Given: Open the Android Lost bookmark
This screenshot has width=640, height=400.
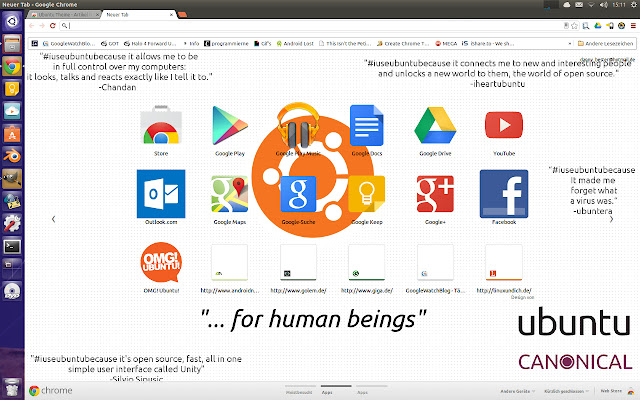Looking at the screenshot, I should [x=295, y=43].
